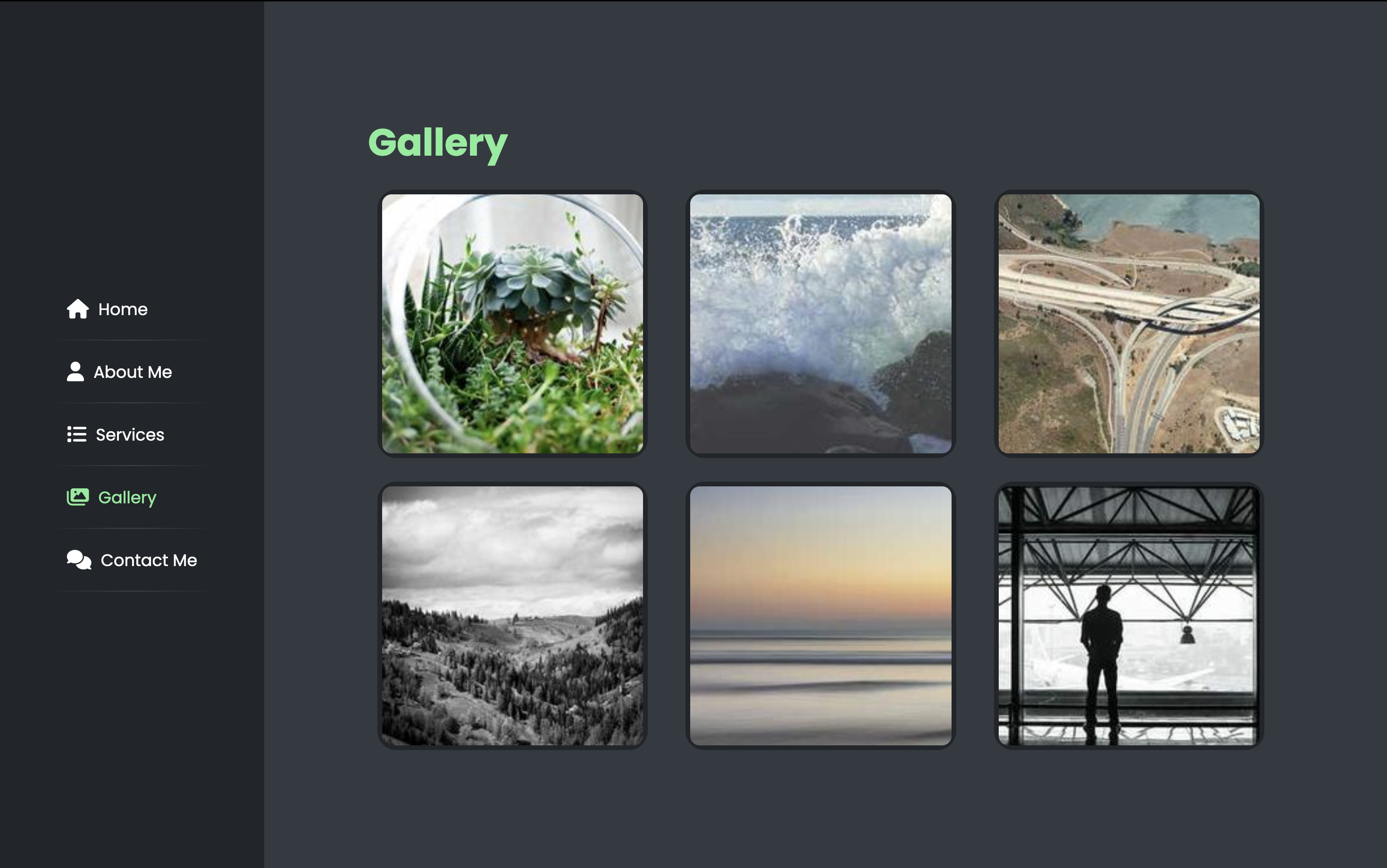
Task: Open the black and white valley landscape
Action: [x=512, y=616]
